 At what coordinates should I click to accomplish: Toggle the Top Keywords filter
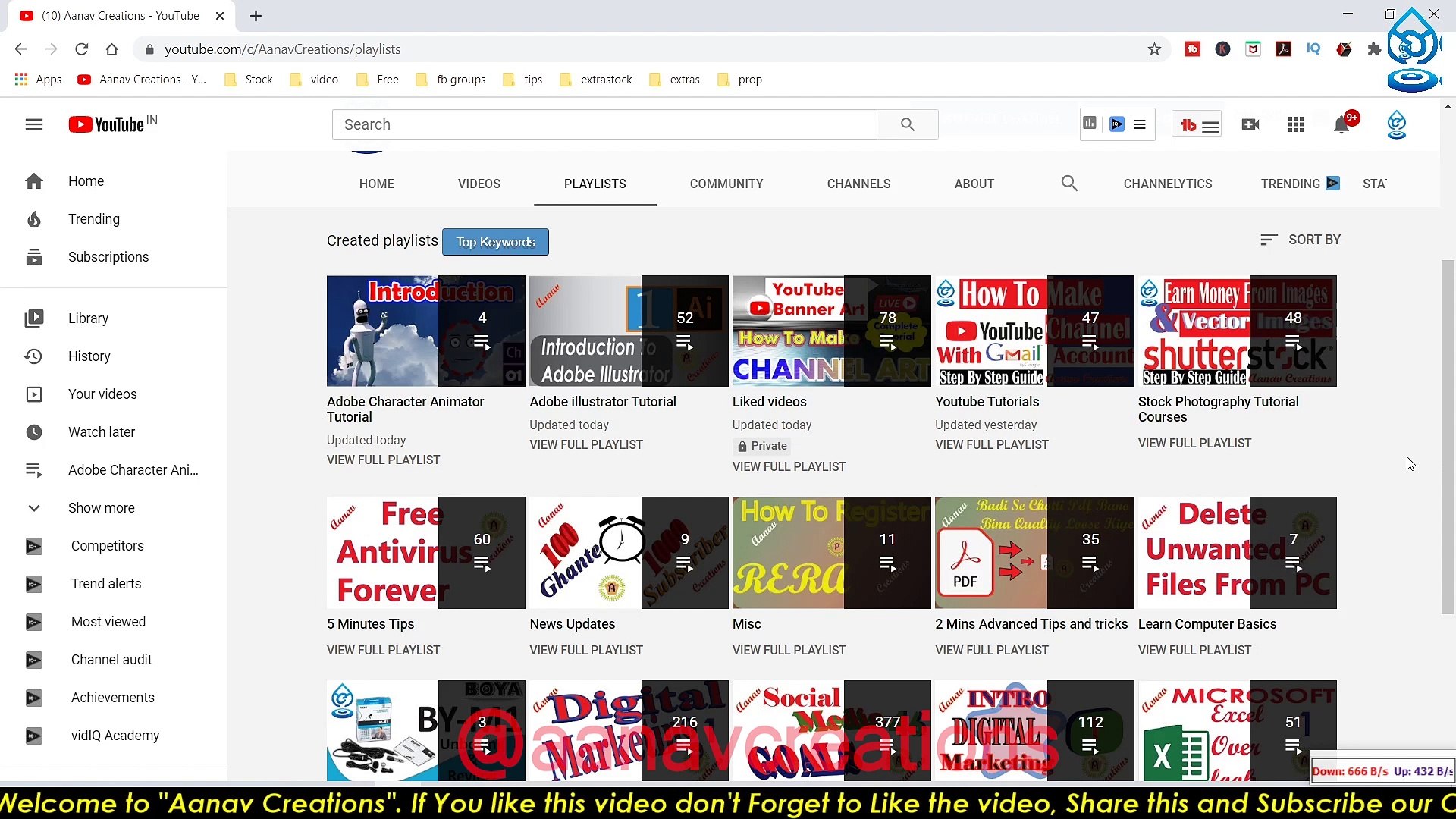coord(495,242)
